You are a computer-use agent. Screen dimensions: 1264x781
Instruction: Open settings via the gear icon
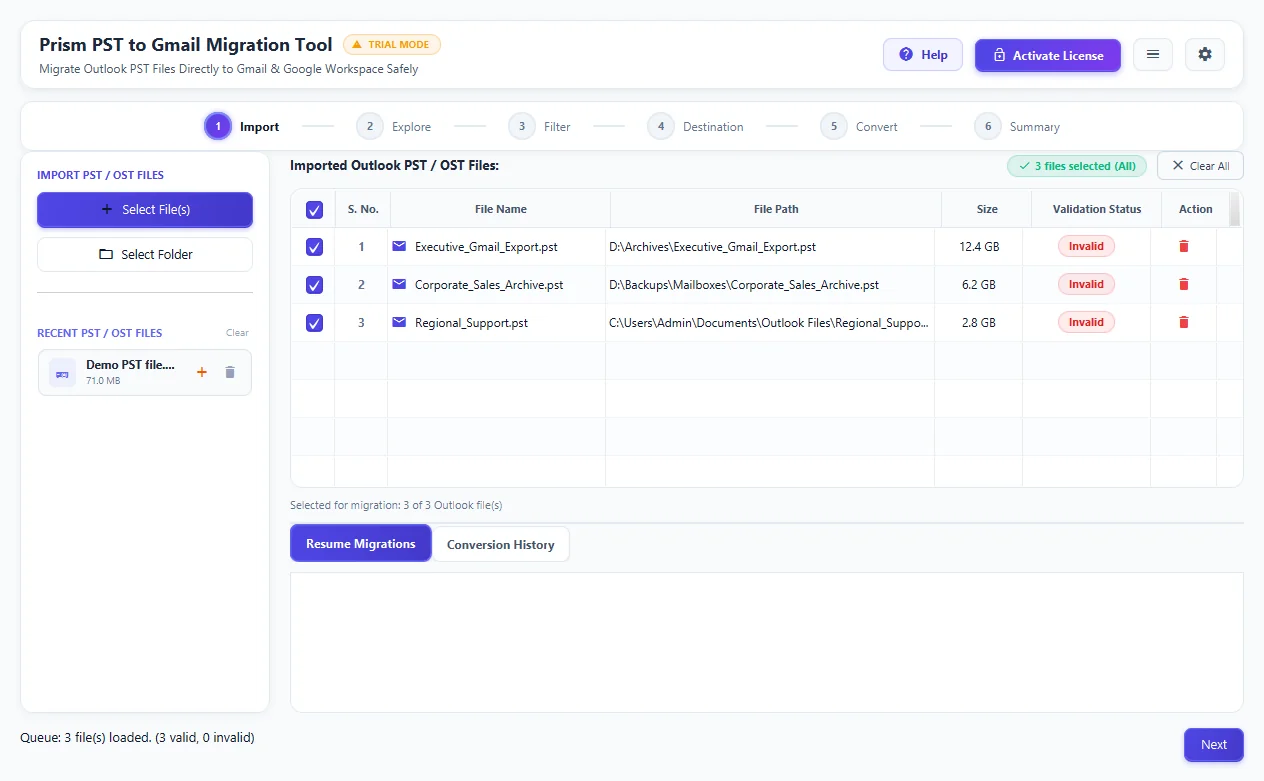[1205, 55]
